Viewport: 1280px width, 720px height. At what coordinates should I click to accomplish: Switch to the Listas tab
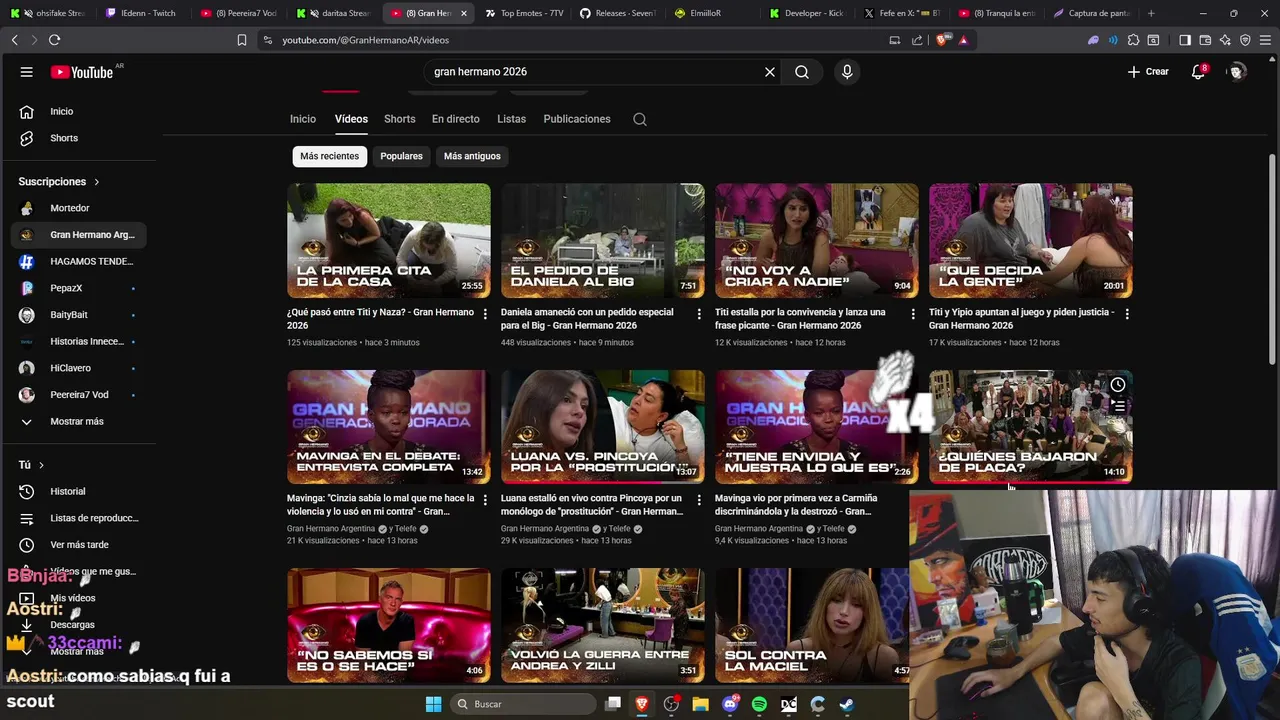coord(511,119)
